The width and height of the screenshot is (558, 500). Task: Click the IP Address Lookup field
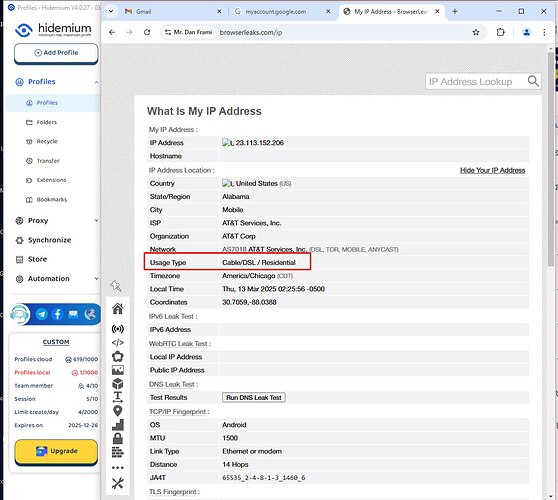point(476,81)
